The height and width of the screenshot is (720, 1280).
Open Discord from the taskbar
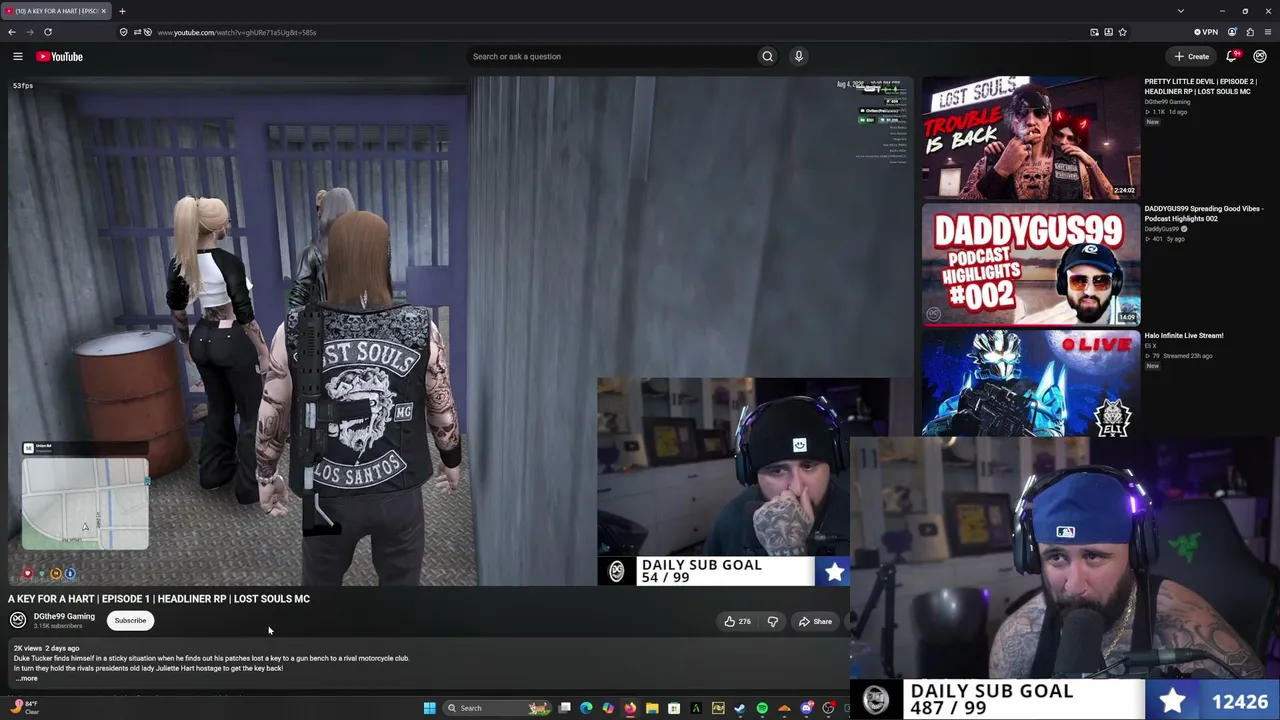click(x=806, y=708)
